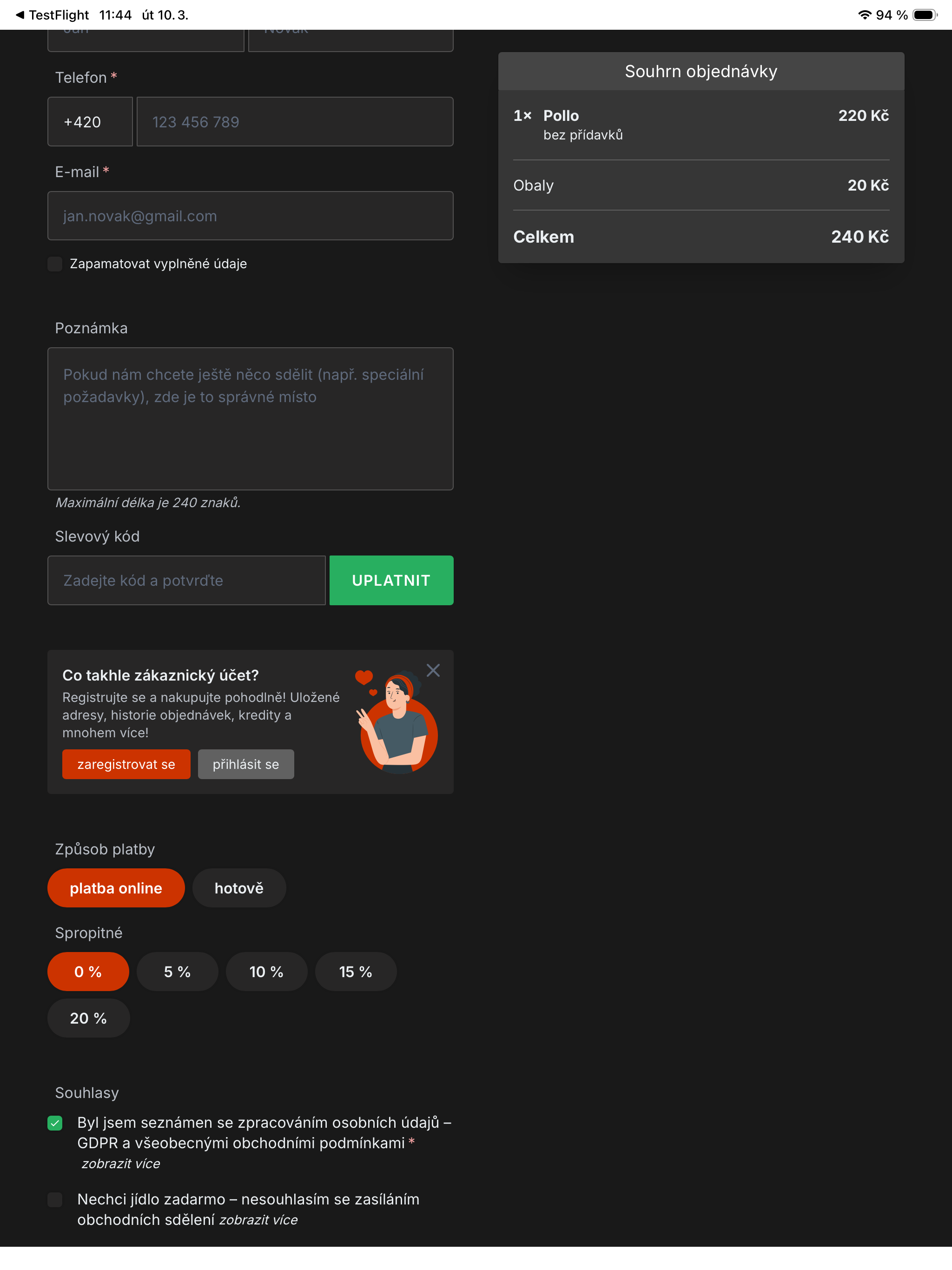Screen dimensions: 952x1270
Task: Open the +420 phone prefix selector
Action: 90,122
